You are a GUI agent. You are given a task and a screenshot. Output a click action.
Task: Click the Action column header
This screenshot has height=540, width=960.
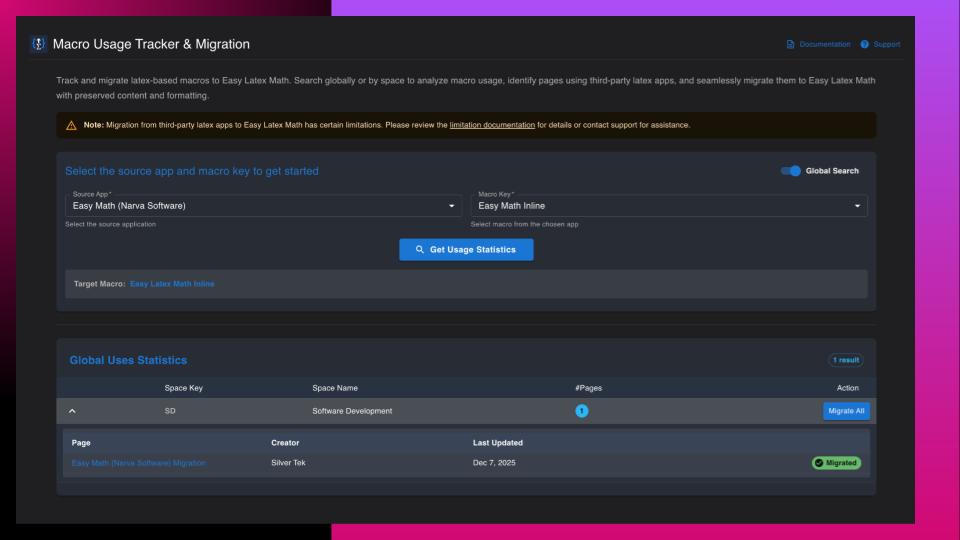tap(847, 388)
